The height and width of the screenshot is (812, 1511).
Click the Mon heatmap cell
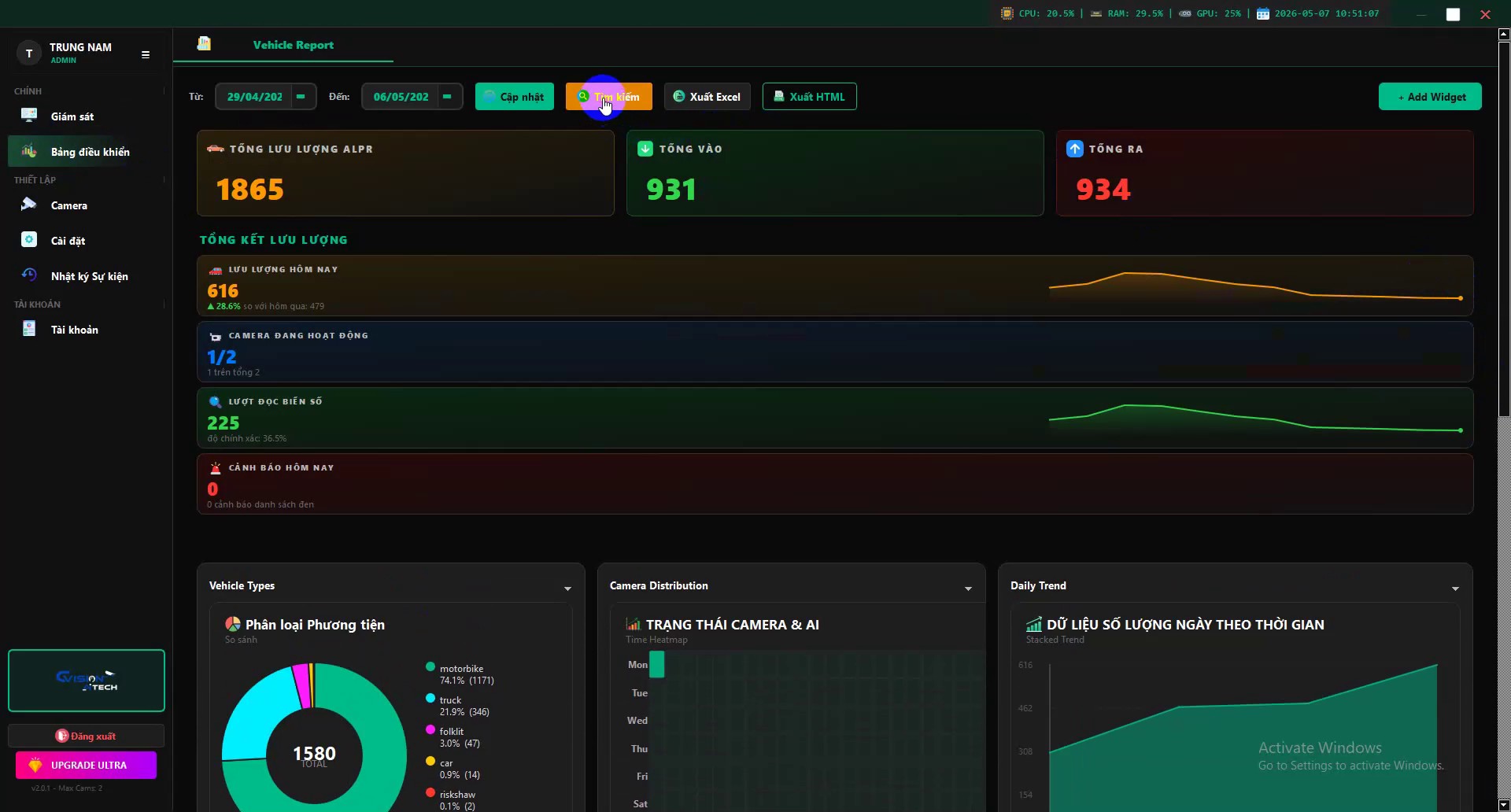657,665
